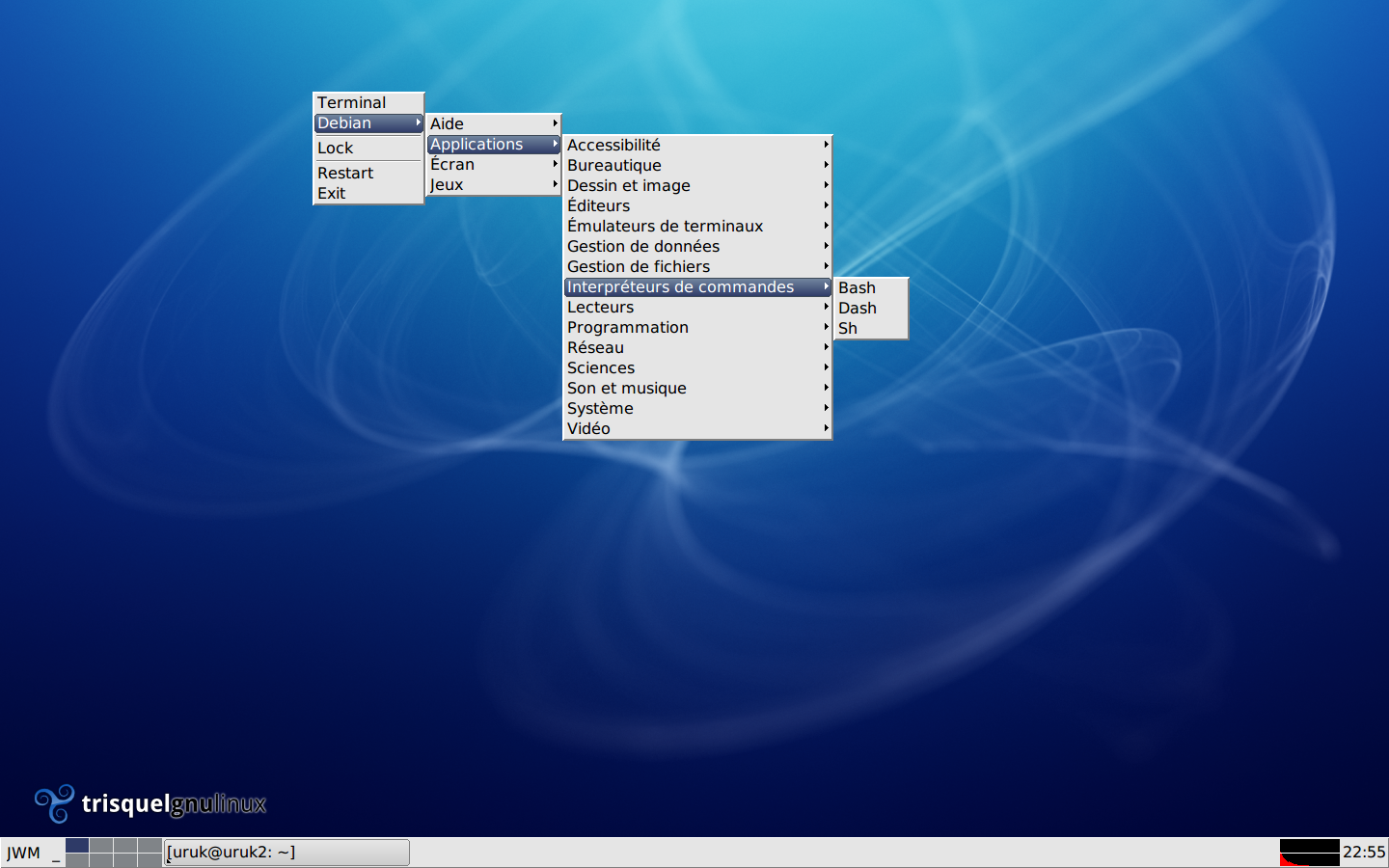Select the Debian submenu entry

[368, 122]
